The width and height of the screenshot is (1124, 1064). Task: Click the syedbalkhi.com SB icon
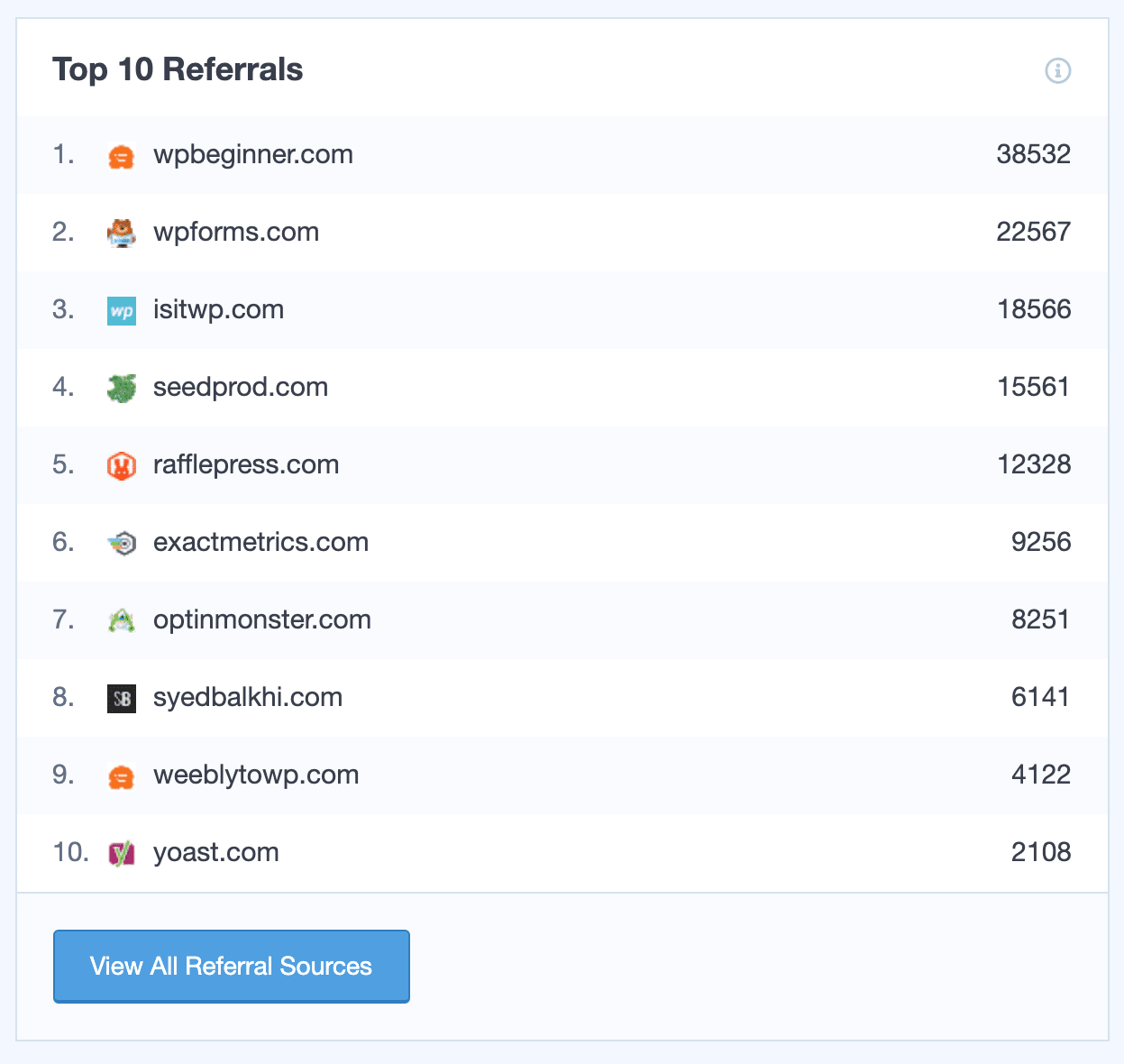pyautogui.click(x=122, y=699)
